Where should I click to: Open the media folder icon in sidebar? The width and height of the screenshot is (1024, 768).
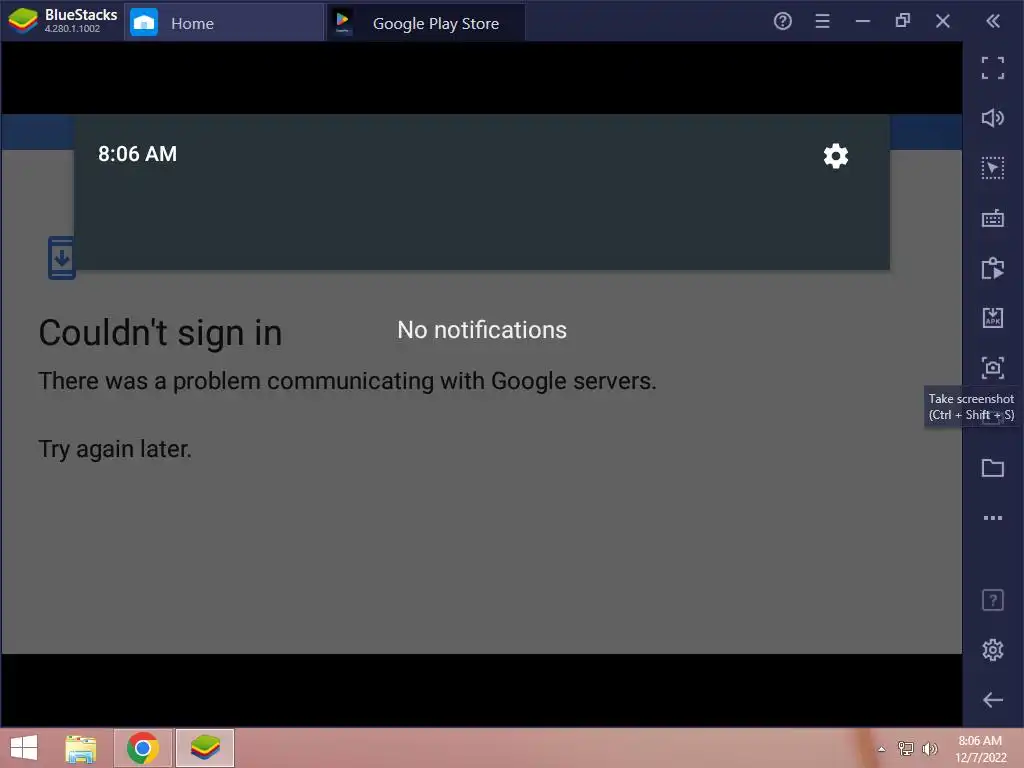coord(992,468)
